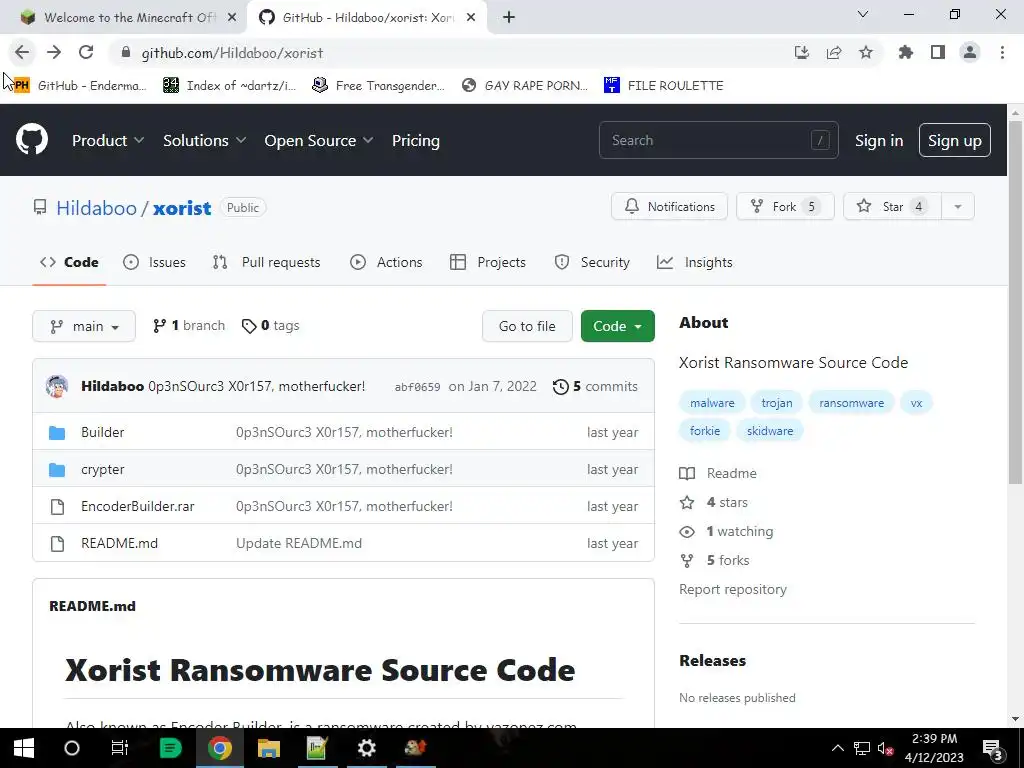
Task: Show hidden tray icons with the caret
Action: pos(837,748)
